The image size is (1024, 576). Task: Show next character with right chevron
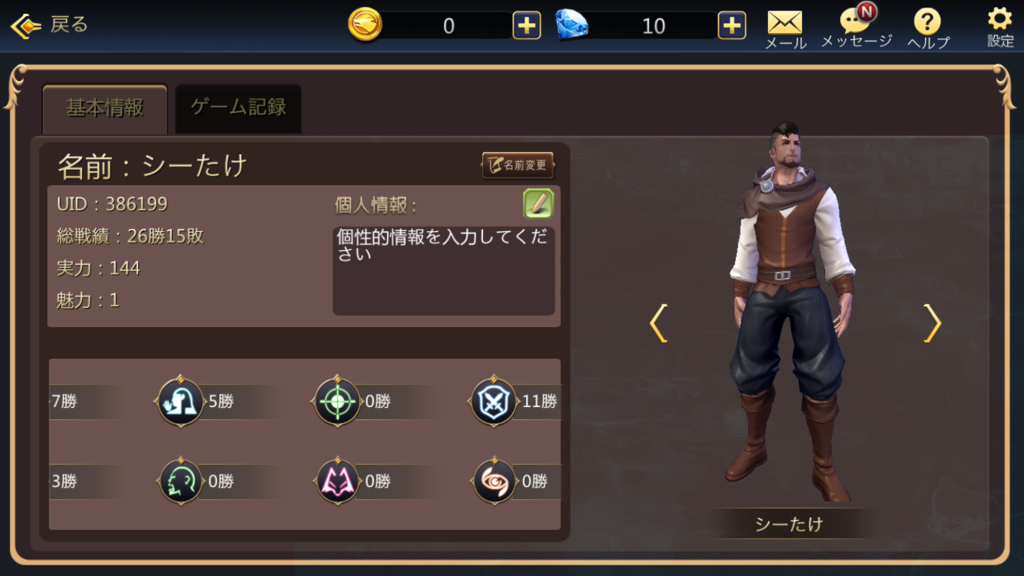click(932, 323)
